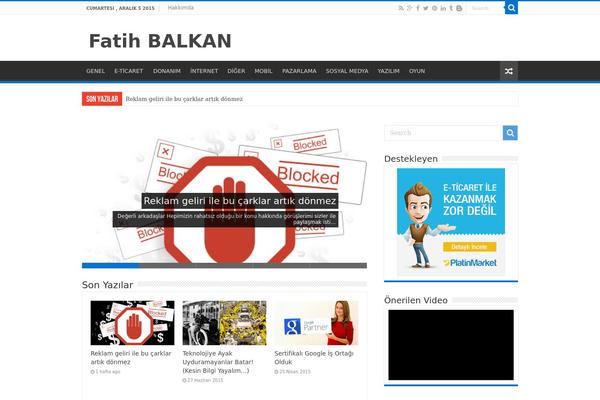Open the RSS feed icon

click(401, 8)
